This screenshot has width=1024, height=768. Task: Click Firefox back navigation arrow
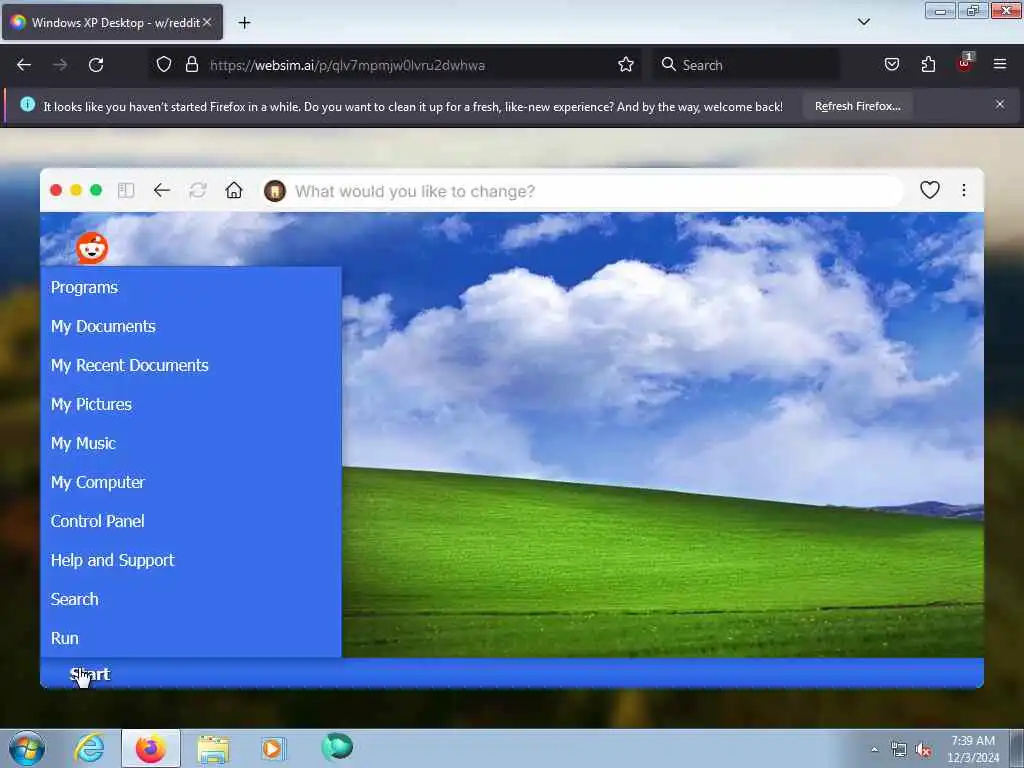24,65
